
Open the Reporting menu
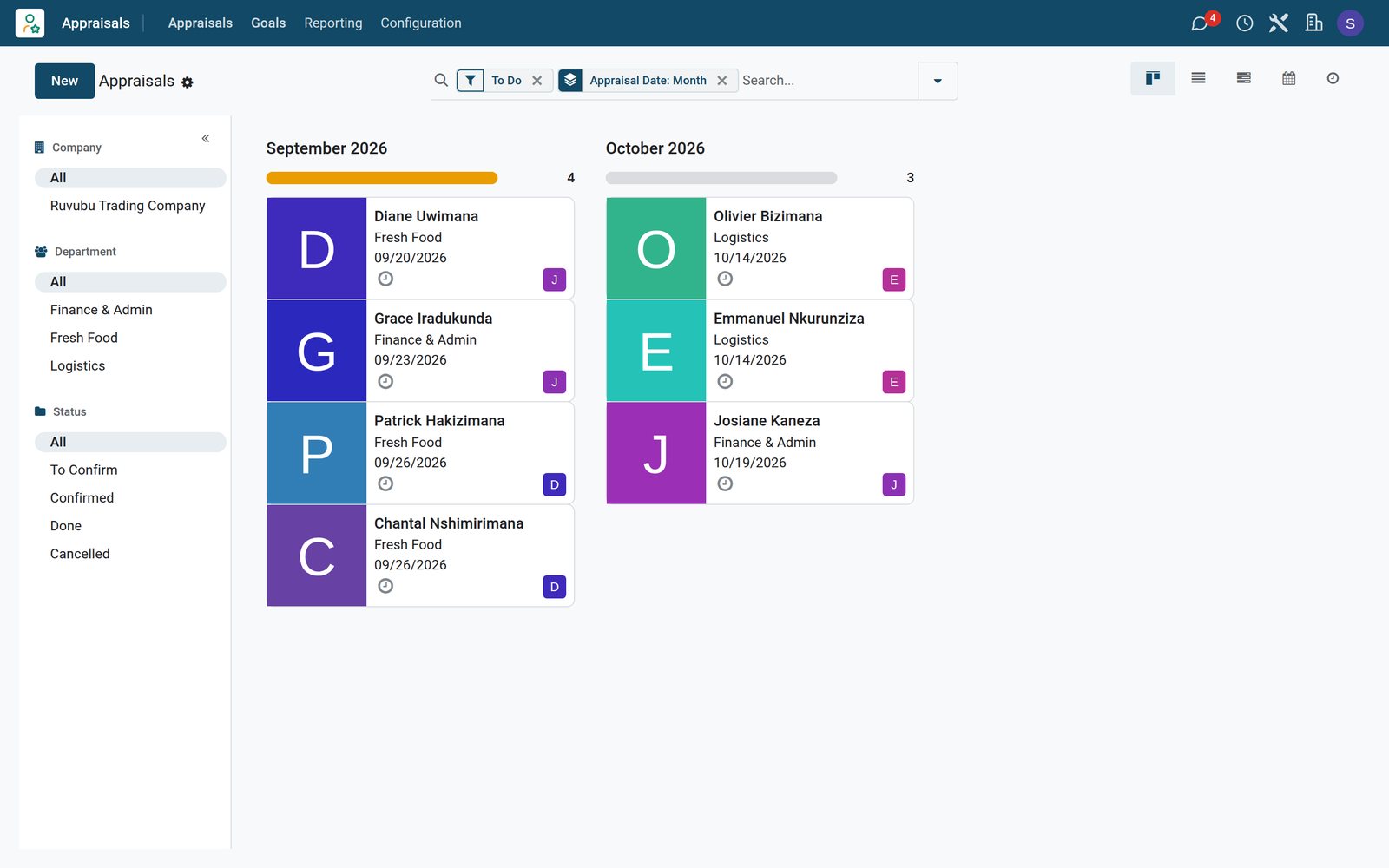point(333,23)
